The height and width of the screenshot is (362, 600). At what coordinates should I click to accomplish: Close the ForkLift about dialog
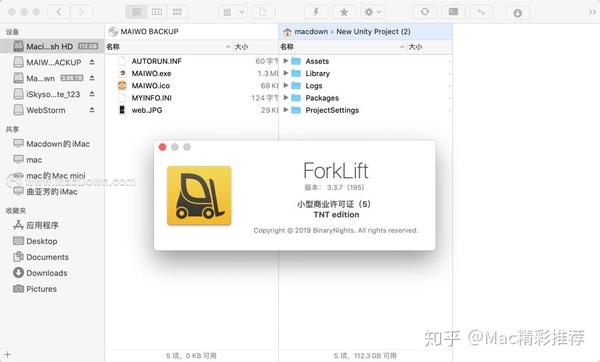click(162, 147)
